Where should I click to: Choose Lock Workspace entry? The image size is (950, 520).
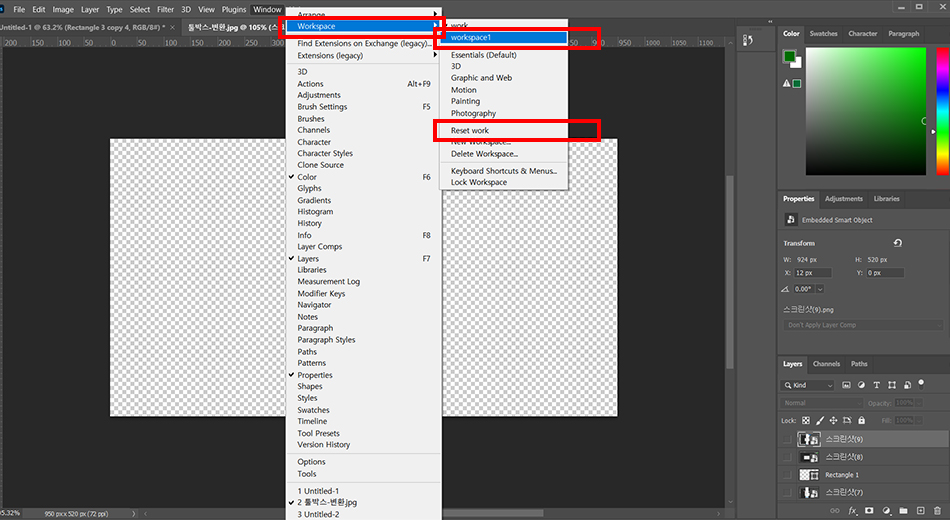pos(504,182)
